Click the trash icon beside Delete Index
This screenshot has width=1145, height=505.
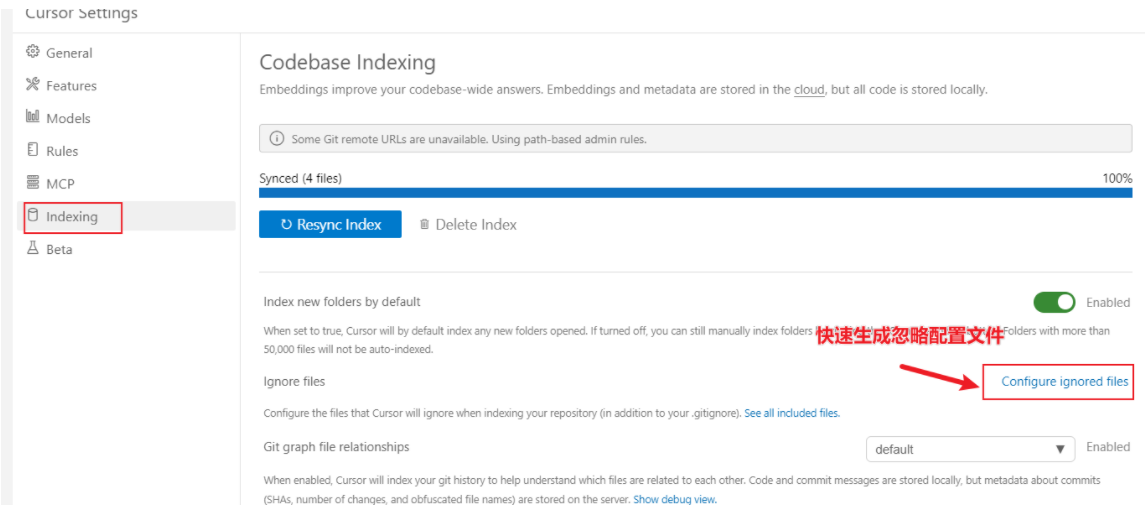click(424, 225)
